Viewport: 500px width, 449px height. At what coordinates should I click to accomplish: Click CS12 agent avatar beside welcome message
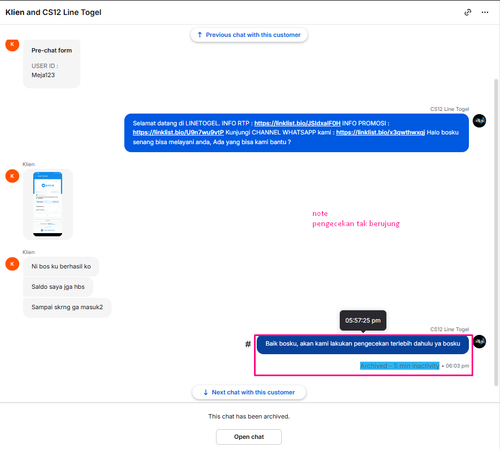point(479,121)
